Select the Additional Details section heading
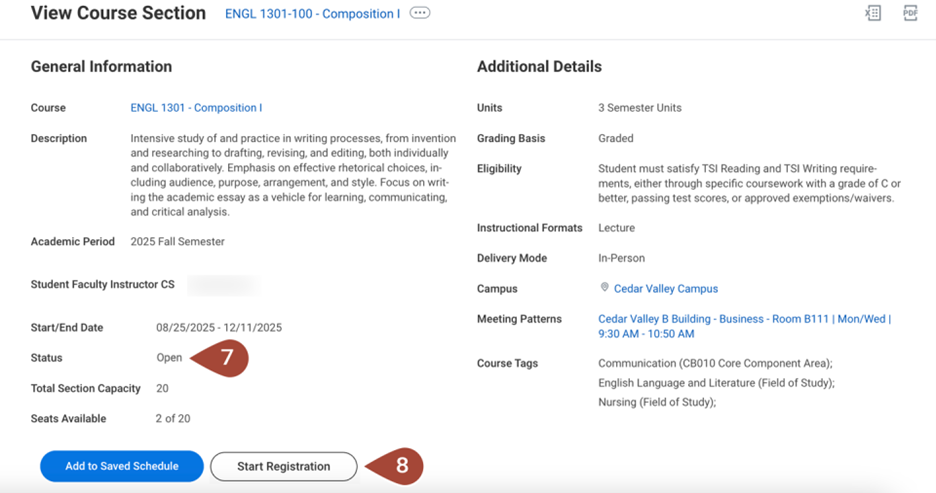The width and height of the screenshot is (936, 493). (539, 67)
